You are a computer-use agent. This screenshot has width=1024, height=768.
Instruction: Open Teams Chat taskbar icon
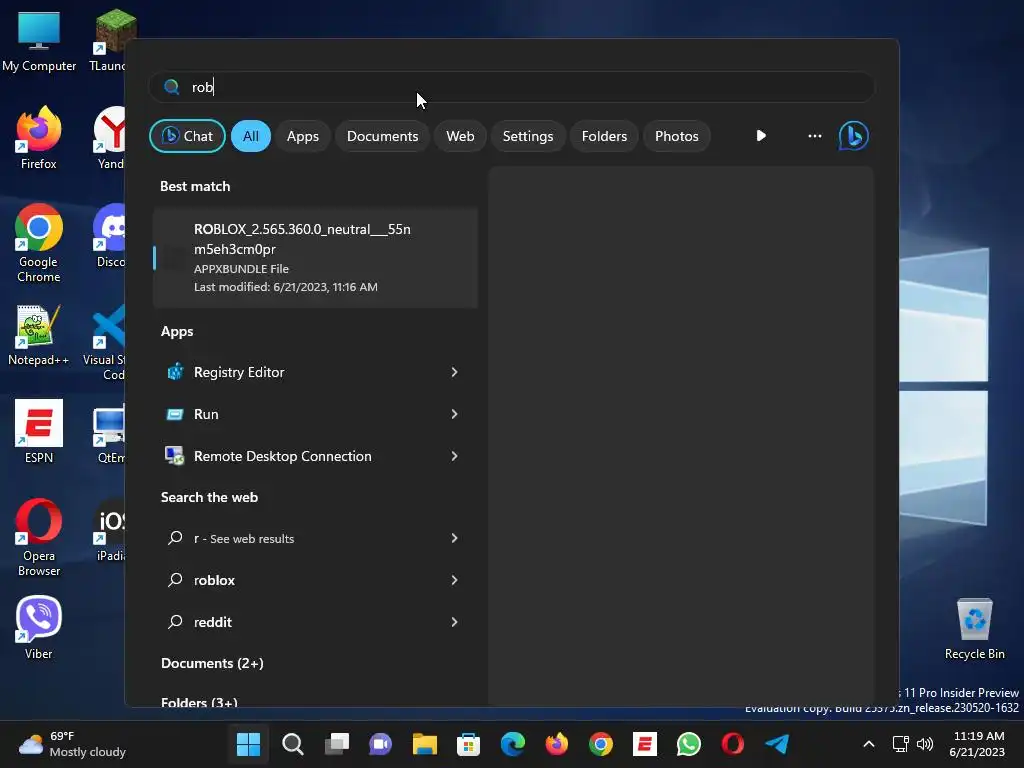[x=380, y=744]
